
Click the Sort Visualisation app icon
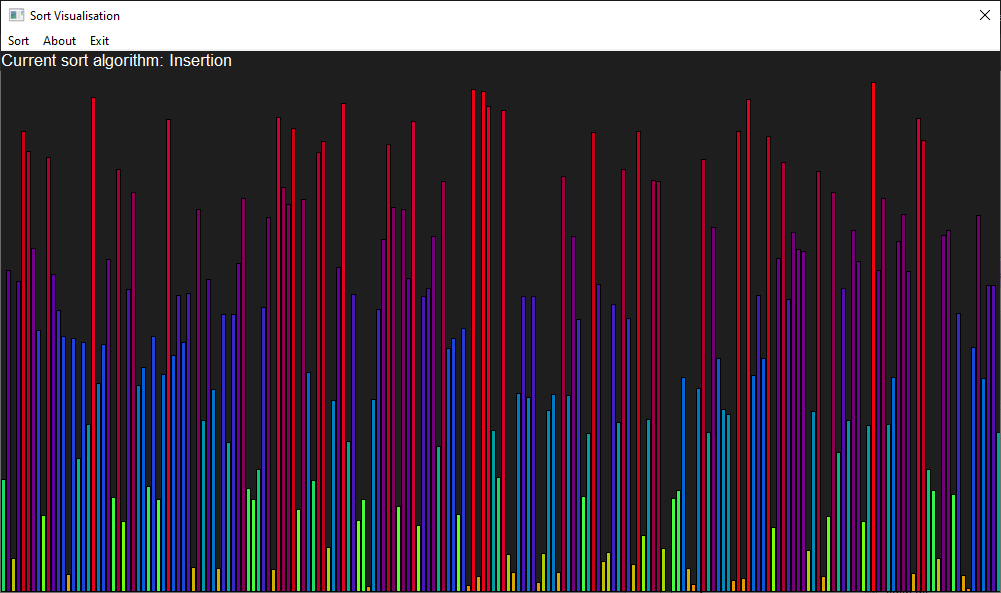point(16,16)
